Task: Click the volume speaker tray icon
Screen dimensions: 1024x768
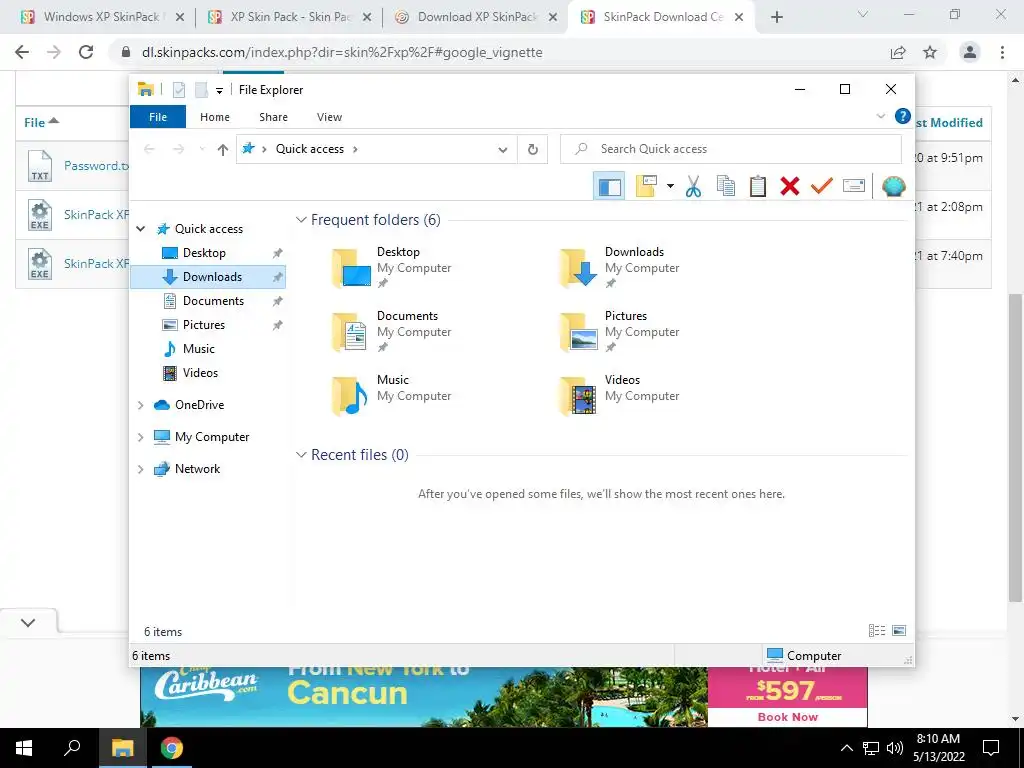Action: (x=895, y=748)
